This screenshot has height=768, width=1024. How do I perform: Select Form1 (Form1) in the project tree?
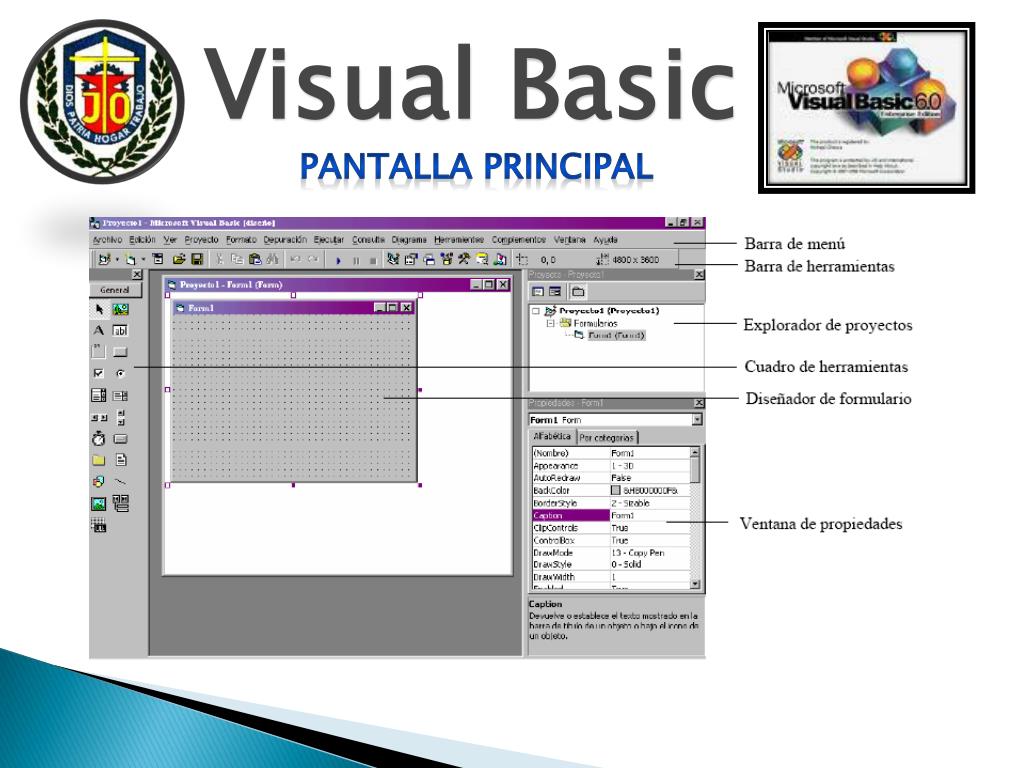tap(616, 336)
